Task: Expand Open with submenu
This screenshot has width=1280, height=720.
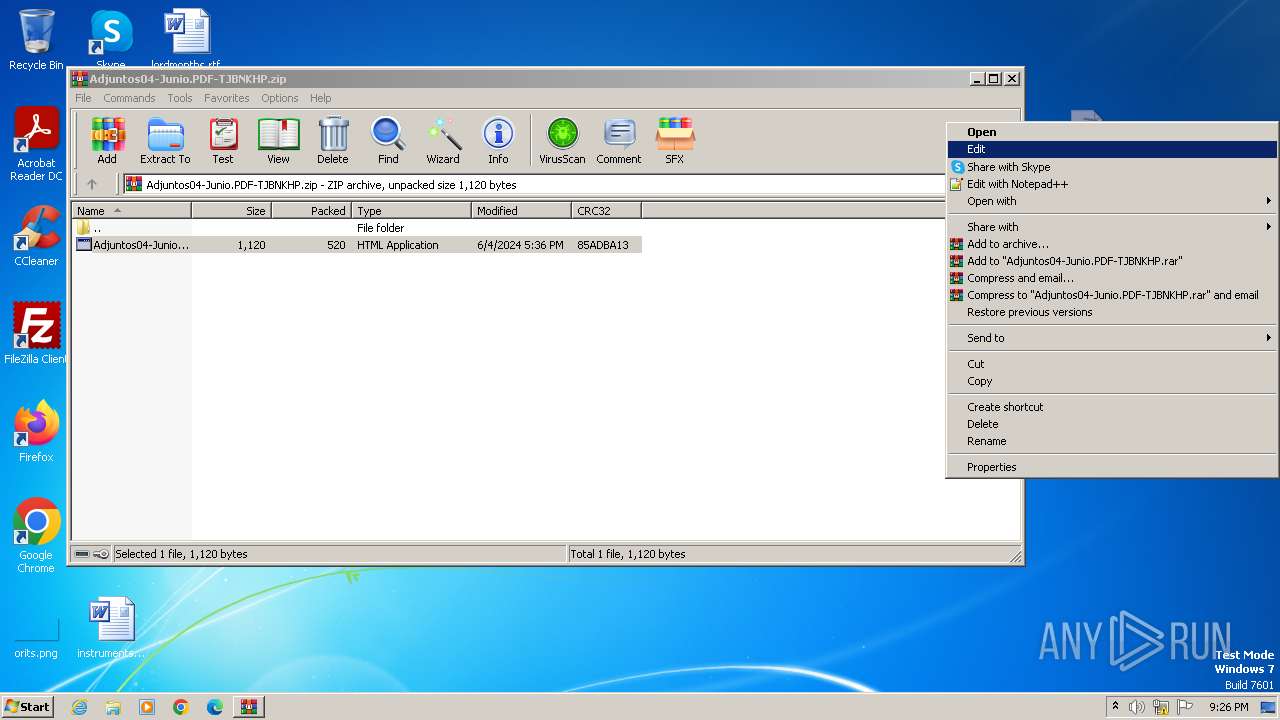Action: click(1111, 201)
